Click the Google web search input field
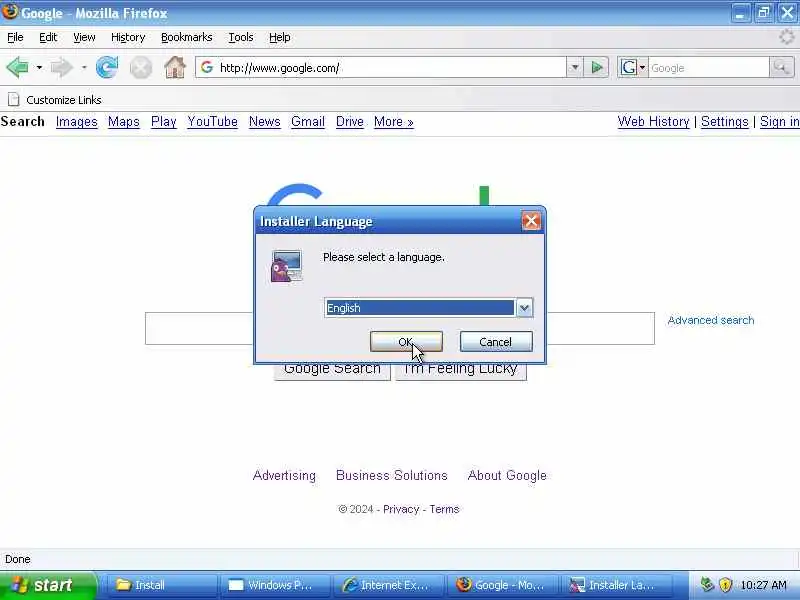The height and width of the screenshot is (600, 800). pos(399,329)
